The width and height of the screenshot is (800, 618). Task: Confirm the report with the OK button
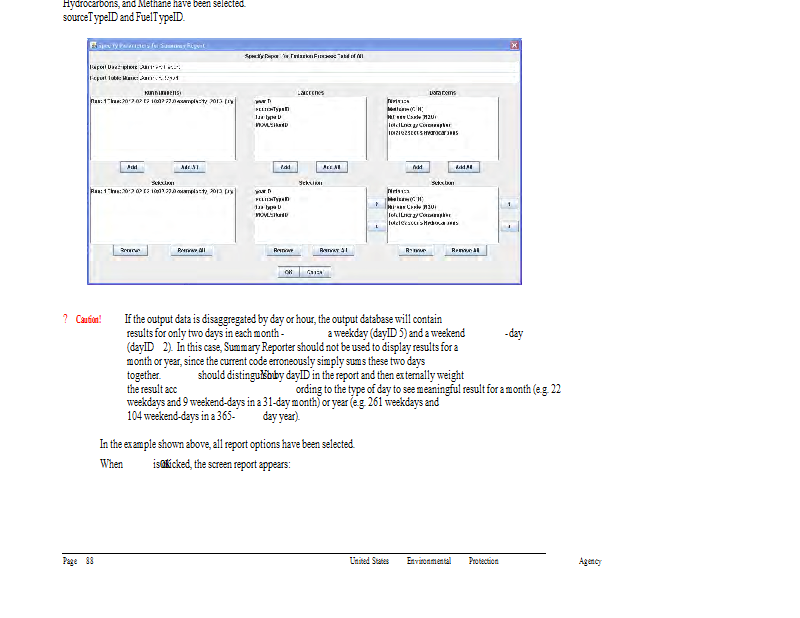288,271
